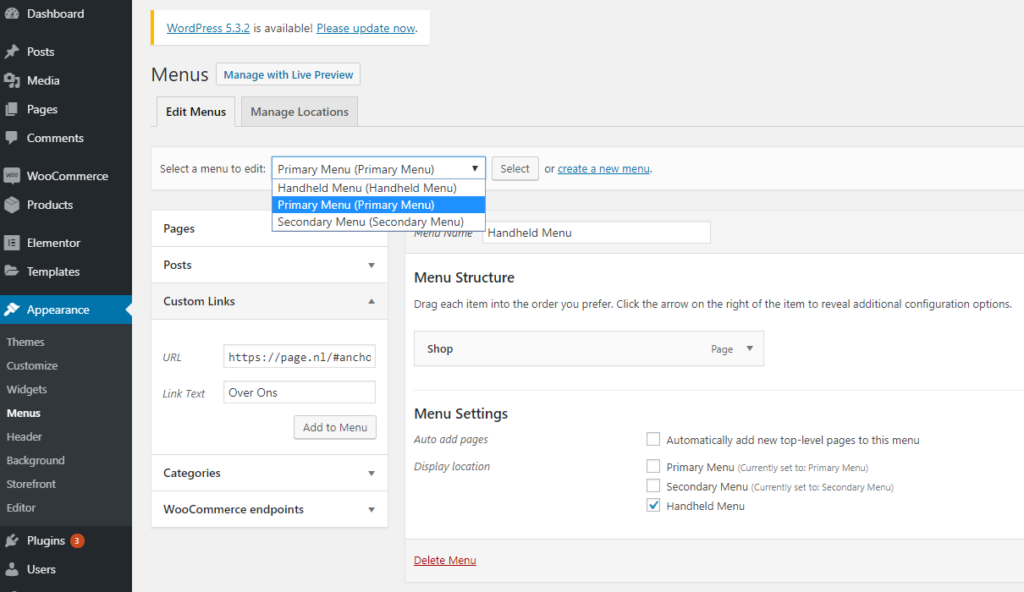Image resolution: width=1024 pixels, height=592 pixels.
Task: Open Elementor in the admin sidebar
Action: [x=65, y=242]
